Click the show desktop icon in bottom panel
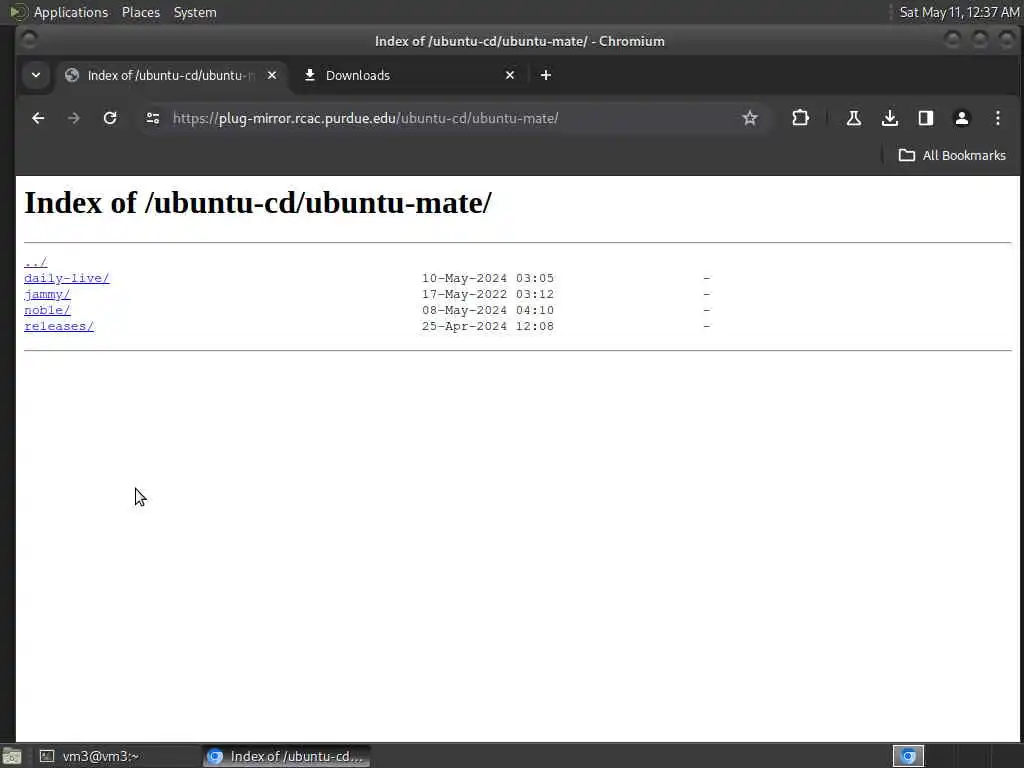This screenshot has height=768, width=1024. (12, 757)
